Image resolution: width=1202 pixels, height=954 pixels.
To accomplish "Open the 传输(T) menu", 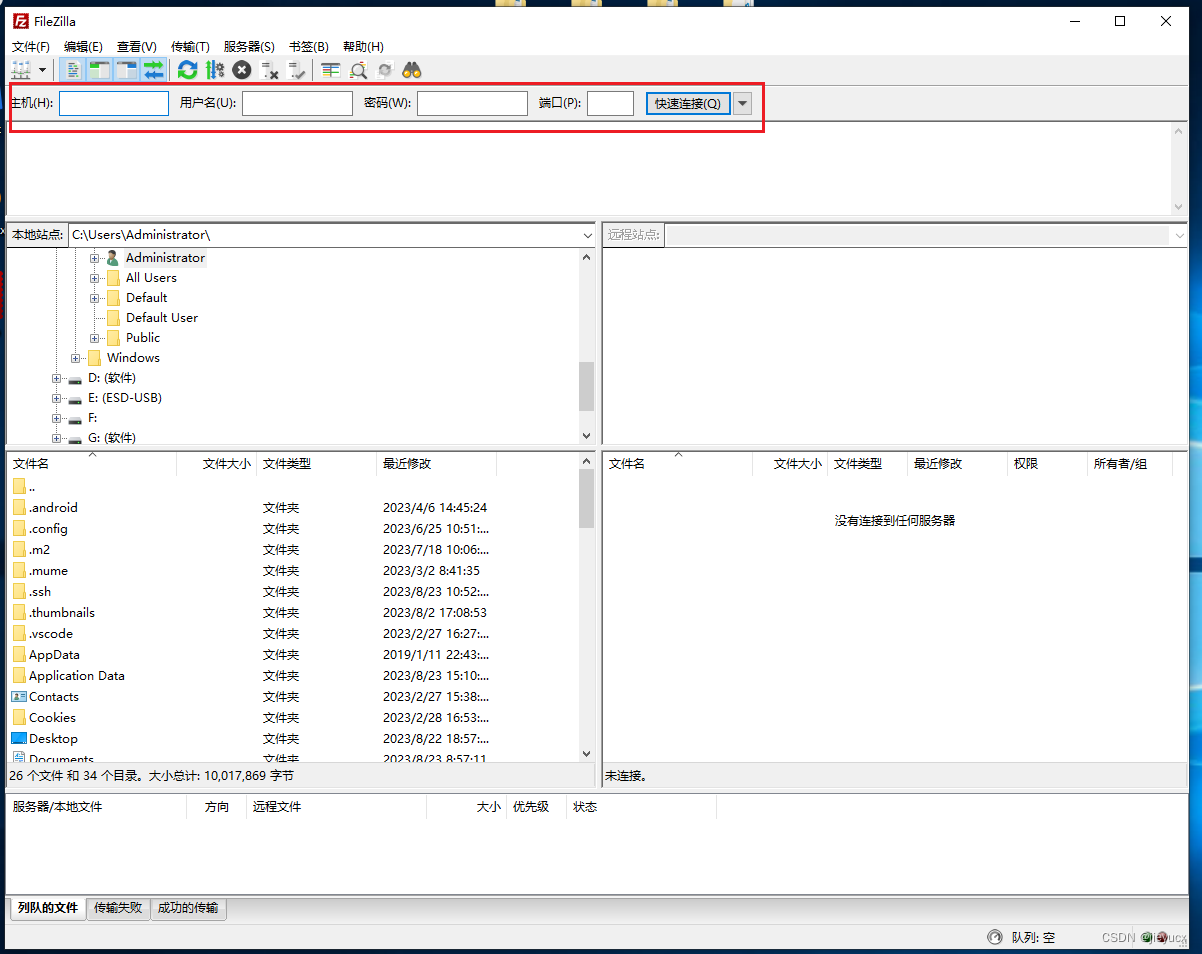I will click(x=190, y=47).
